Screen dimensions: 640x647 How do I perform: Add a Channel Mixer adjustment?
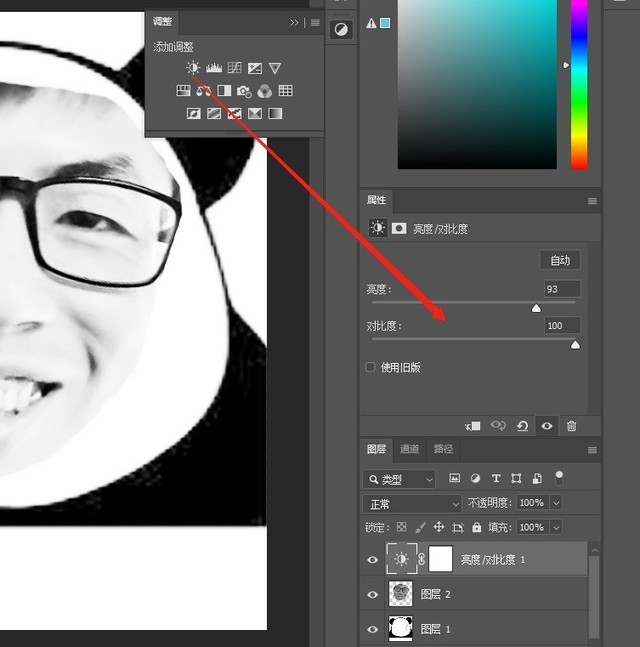point(265,91)
